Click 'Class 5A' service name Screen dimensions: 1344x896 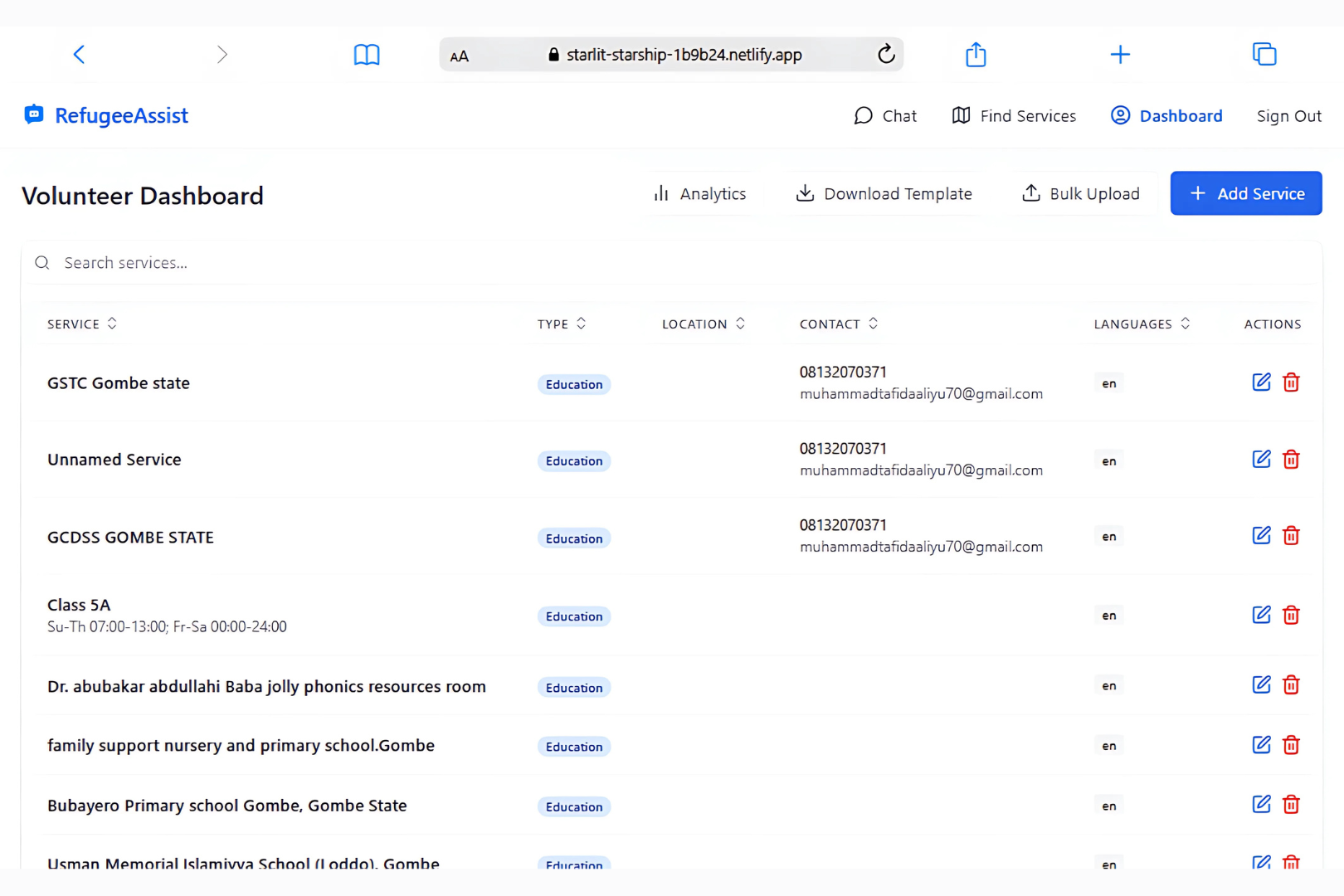click(x=79, y=605)
